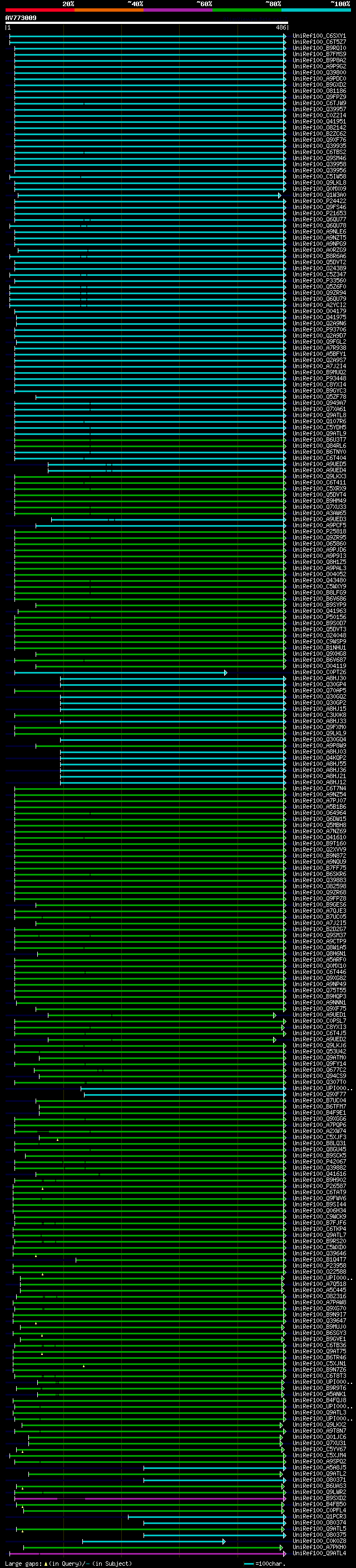356x1568 pixels.
Task: Open hit UniRef100_B9GES6
Action: [319, 905]
